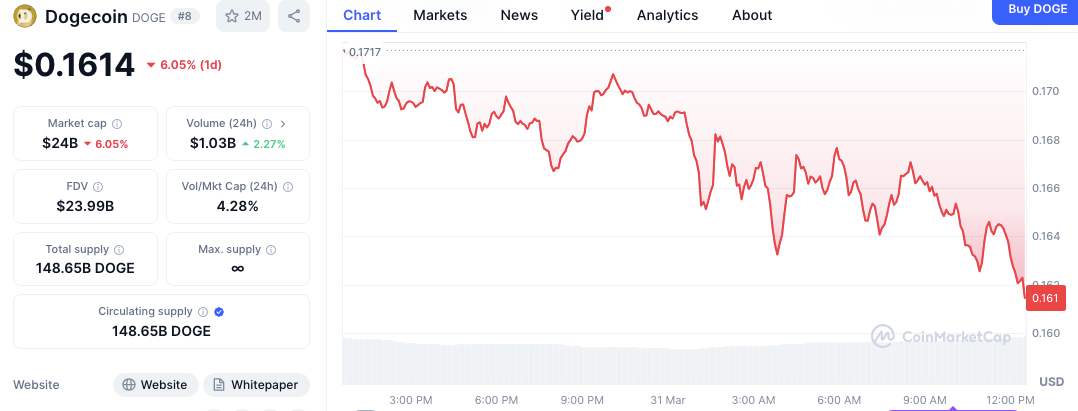This screenshot has width=1078, height=411.
Task: Click the Dogecoin logo icon
Action: [x=25, y=16]
